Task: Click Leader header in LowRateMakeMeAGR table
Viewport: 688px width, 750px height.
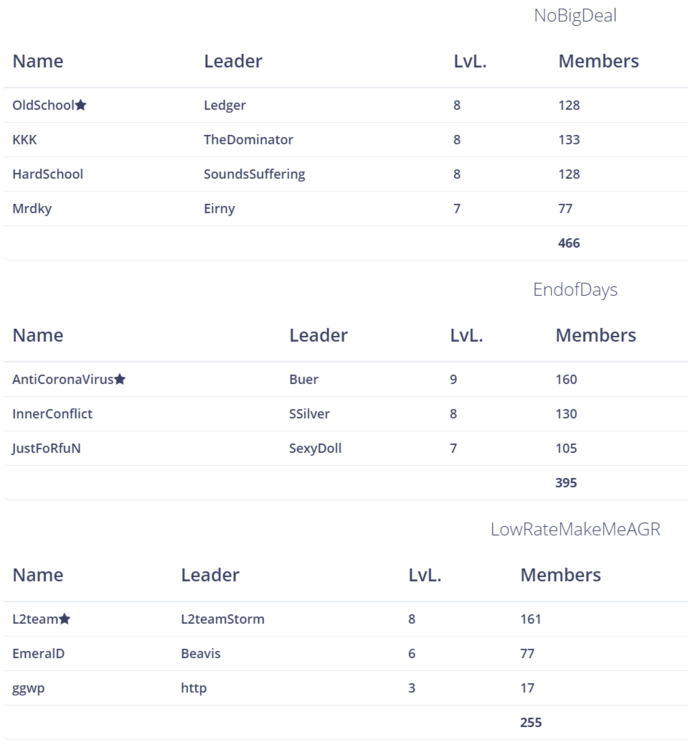Action: pyautogui.click(x=210, y=575)
